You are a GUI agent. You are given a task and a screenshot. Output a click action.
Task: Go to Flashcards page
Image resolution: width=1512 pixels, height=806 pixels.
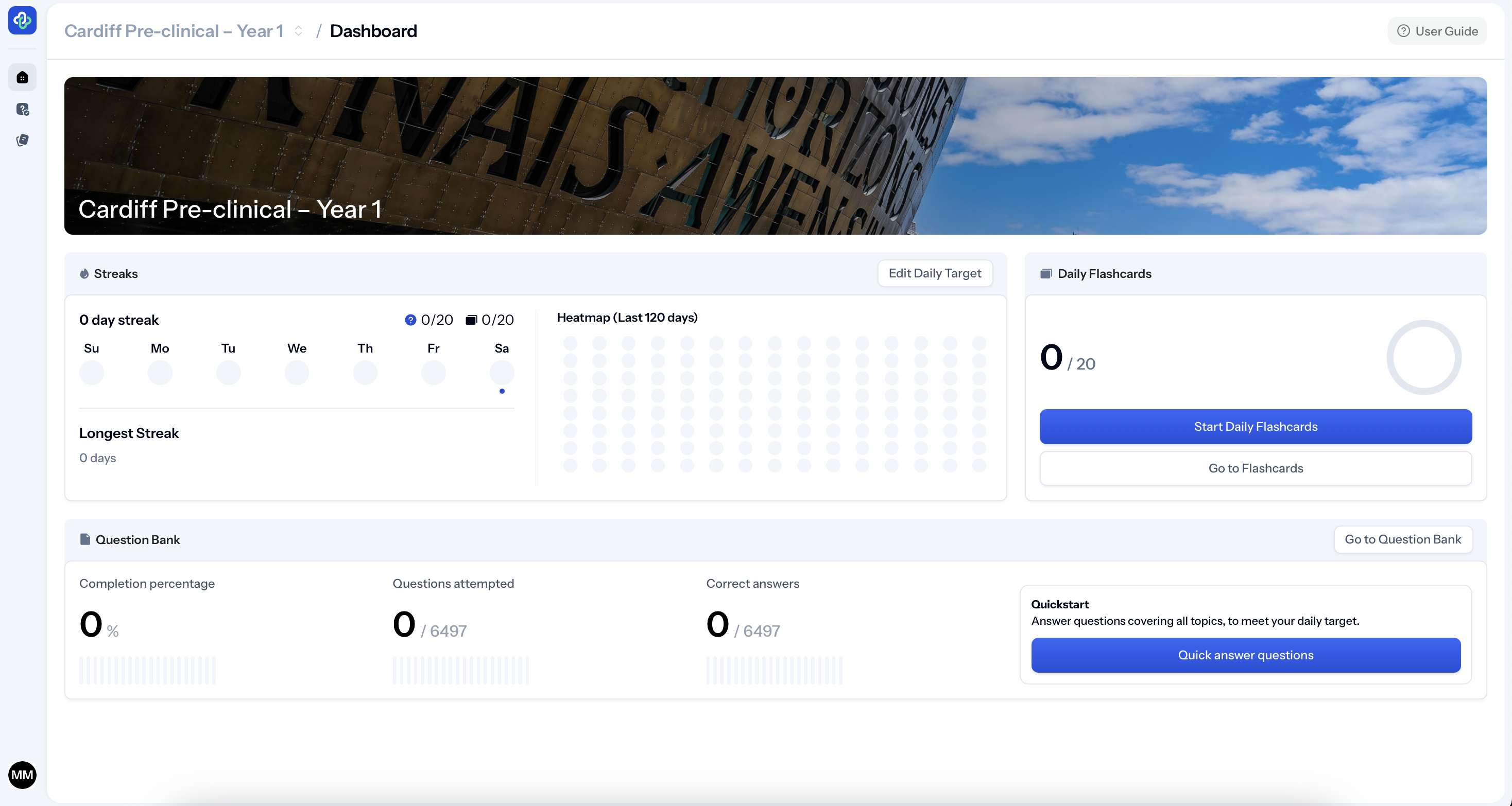(1255, 468)
